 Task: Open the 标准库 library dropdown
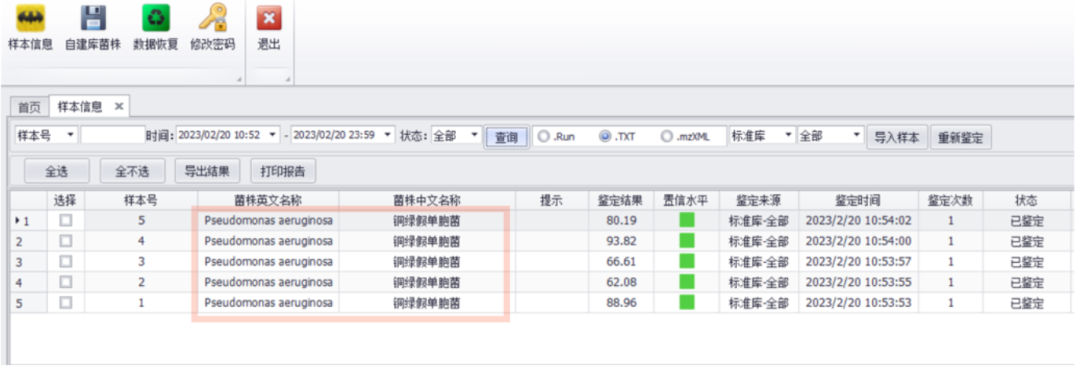762,136
